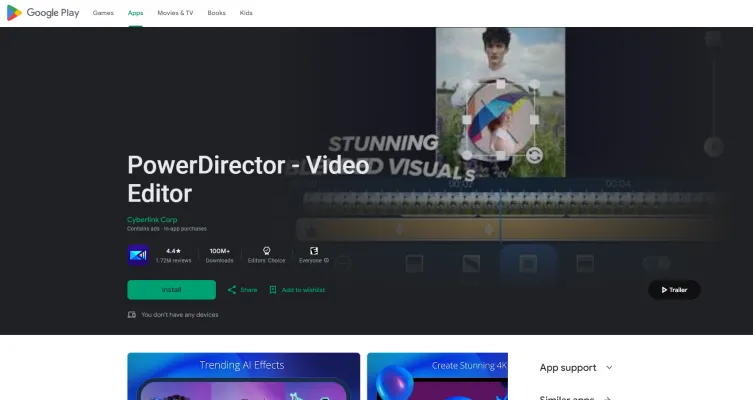Screen dimensions: 753x400
Task: Click the devices icon beside no-devices message
Action: (132, 314)
